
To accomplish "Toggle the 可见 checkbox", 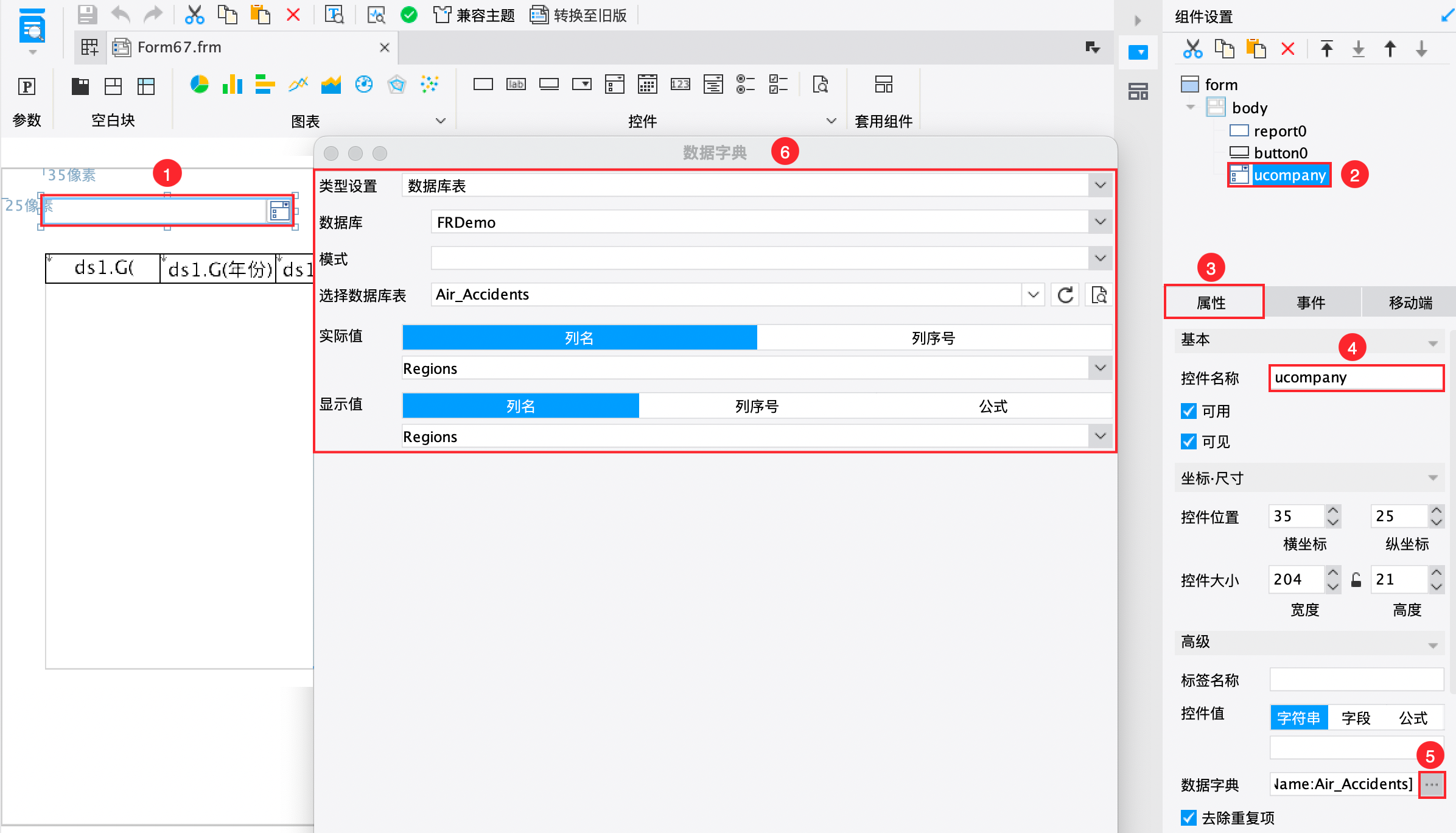I will (1188, 441).
